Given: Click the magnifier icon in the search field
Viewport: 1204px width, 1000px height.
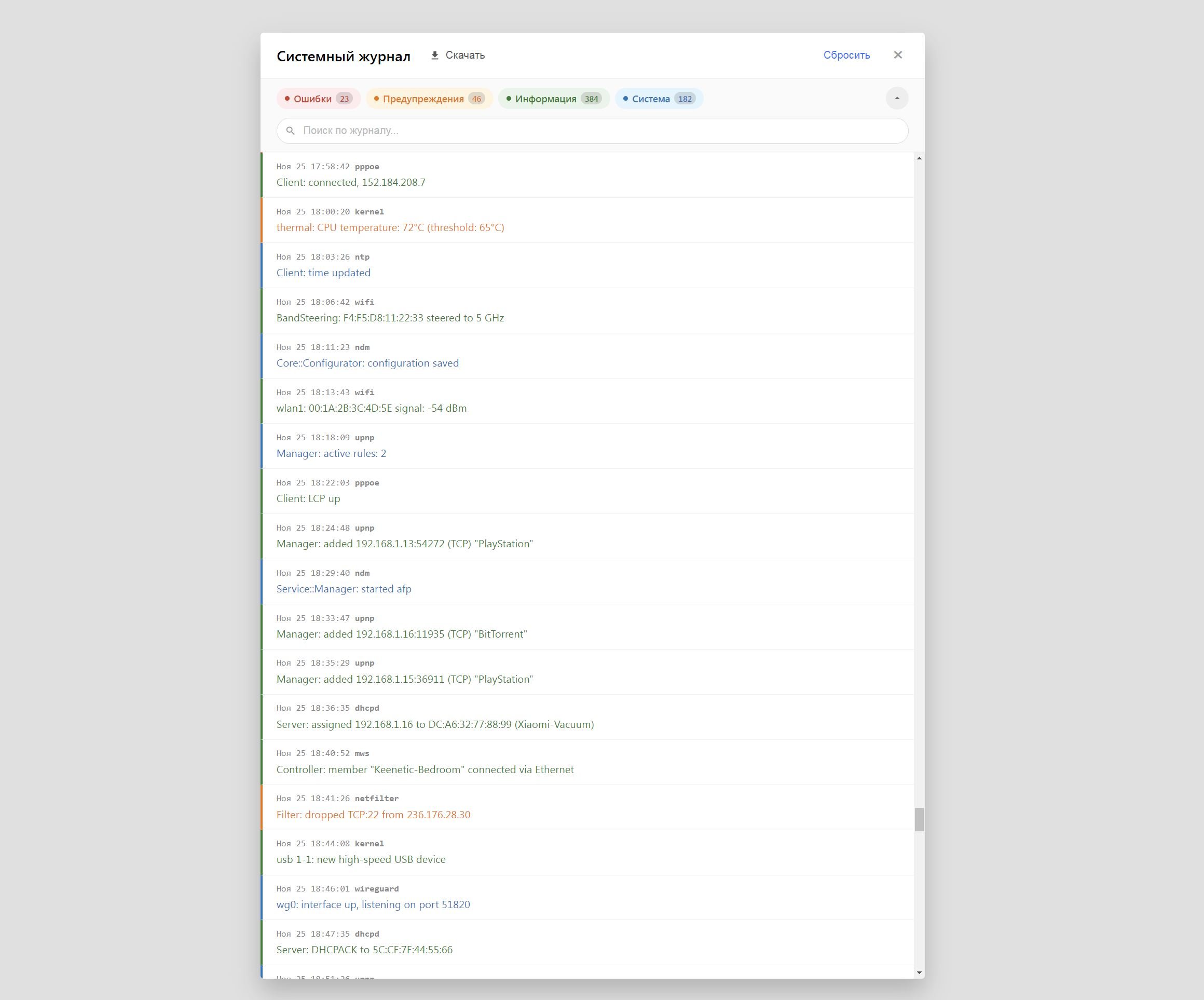Looking at the screenshot, I should pyautogui.click(x=291, y=131).
